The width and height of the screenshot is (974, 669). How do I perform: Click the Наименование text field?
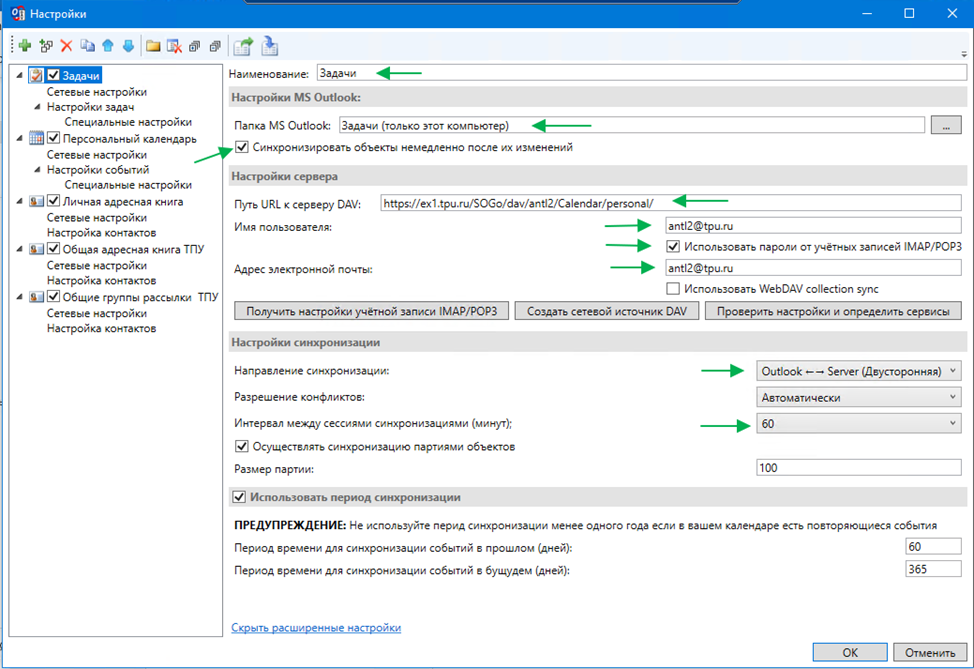tap(641, 73)
